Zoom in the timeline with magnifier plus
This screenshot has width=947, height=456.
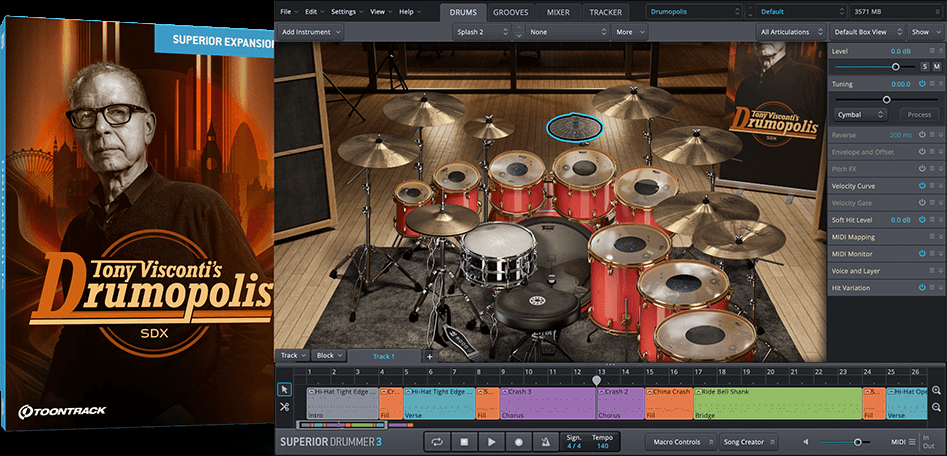click(936, 391)
